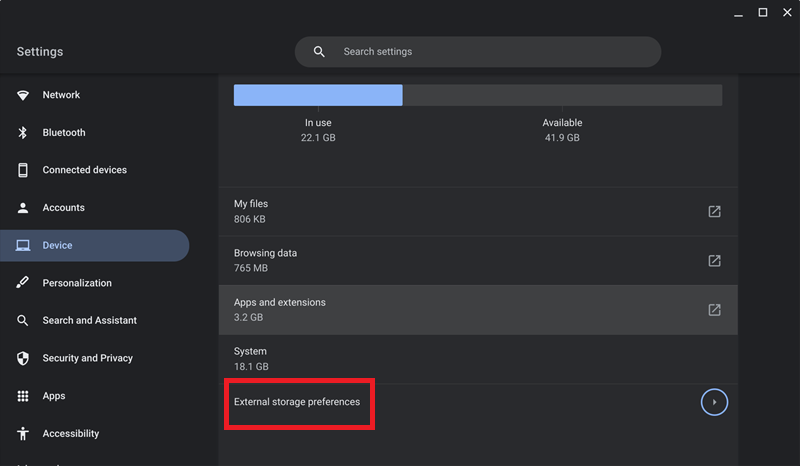This screenshot has height=466, width=800.
Task: Click the Connected devices phone icon
Action: coord(22,170)
